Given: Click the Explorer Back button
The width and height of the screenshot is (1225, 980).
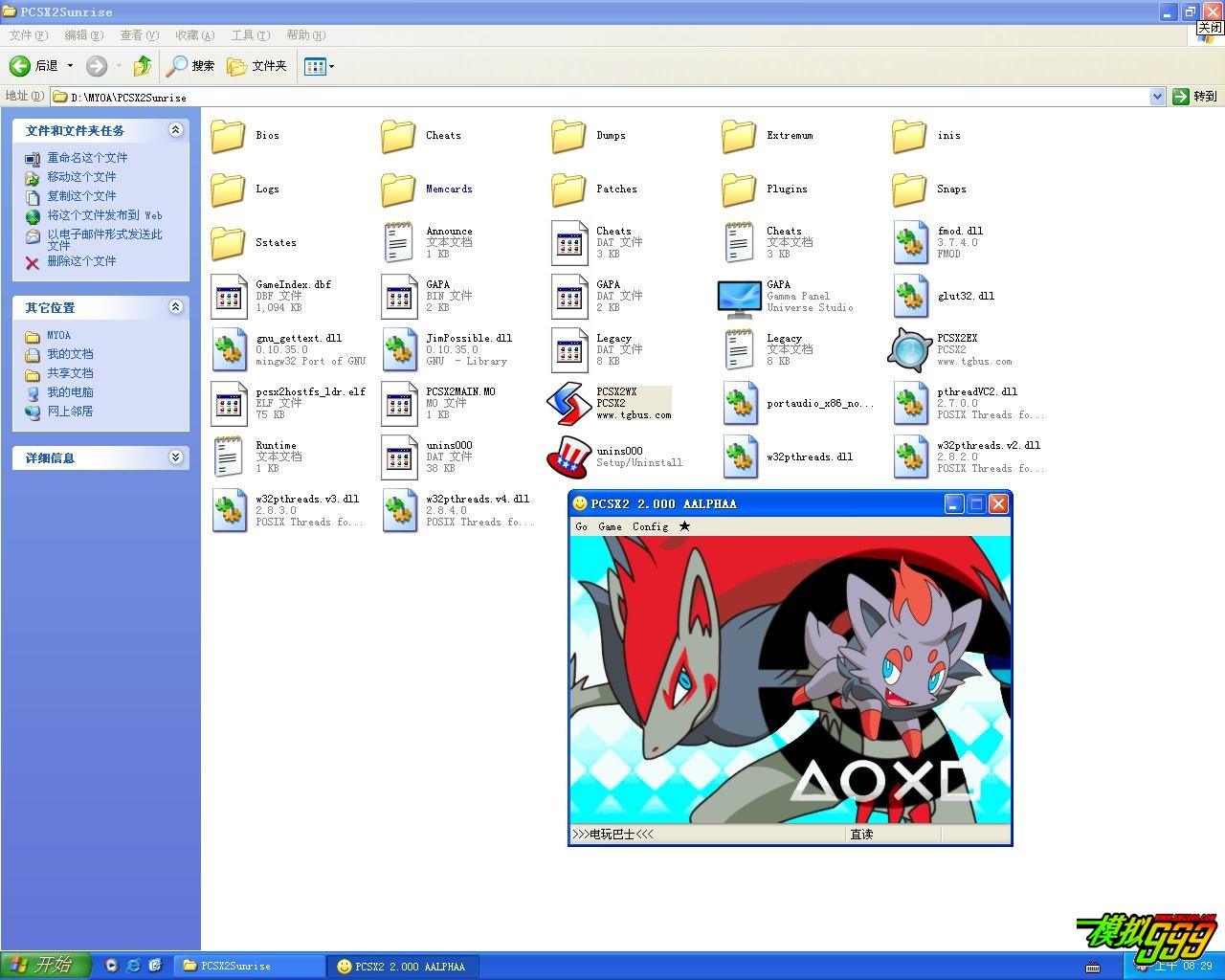Looking at the screenshot, I should [34, 66].
